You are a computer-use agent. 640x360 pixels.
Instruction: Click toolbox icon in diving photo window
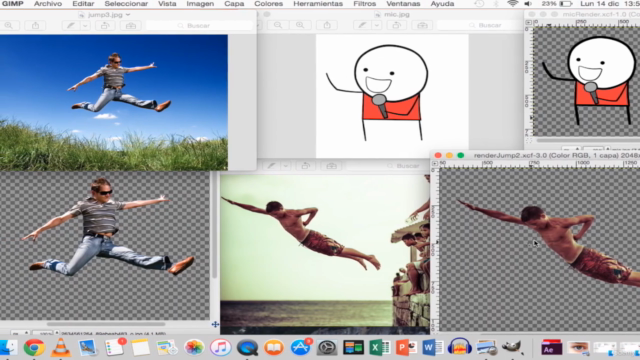pyautogui.click(x=331, y=166)
